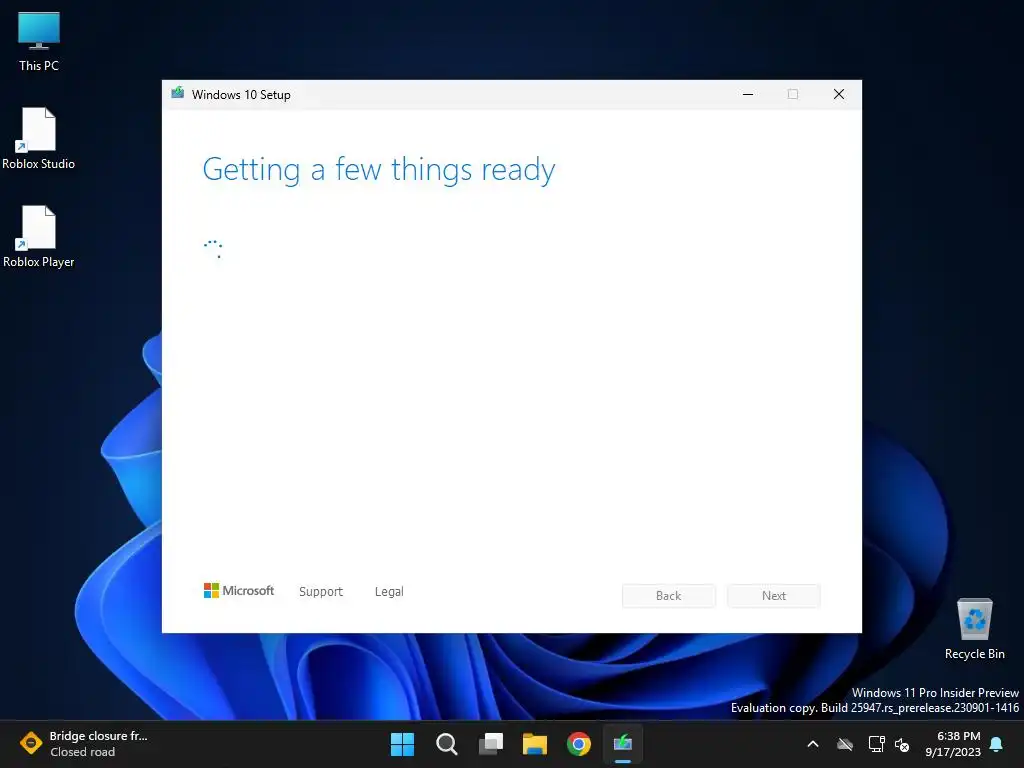
Task: Click the network status tray icon
Action: [876, 744]
